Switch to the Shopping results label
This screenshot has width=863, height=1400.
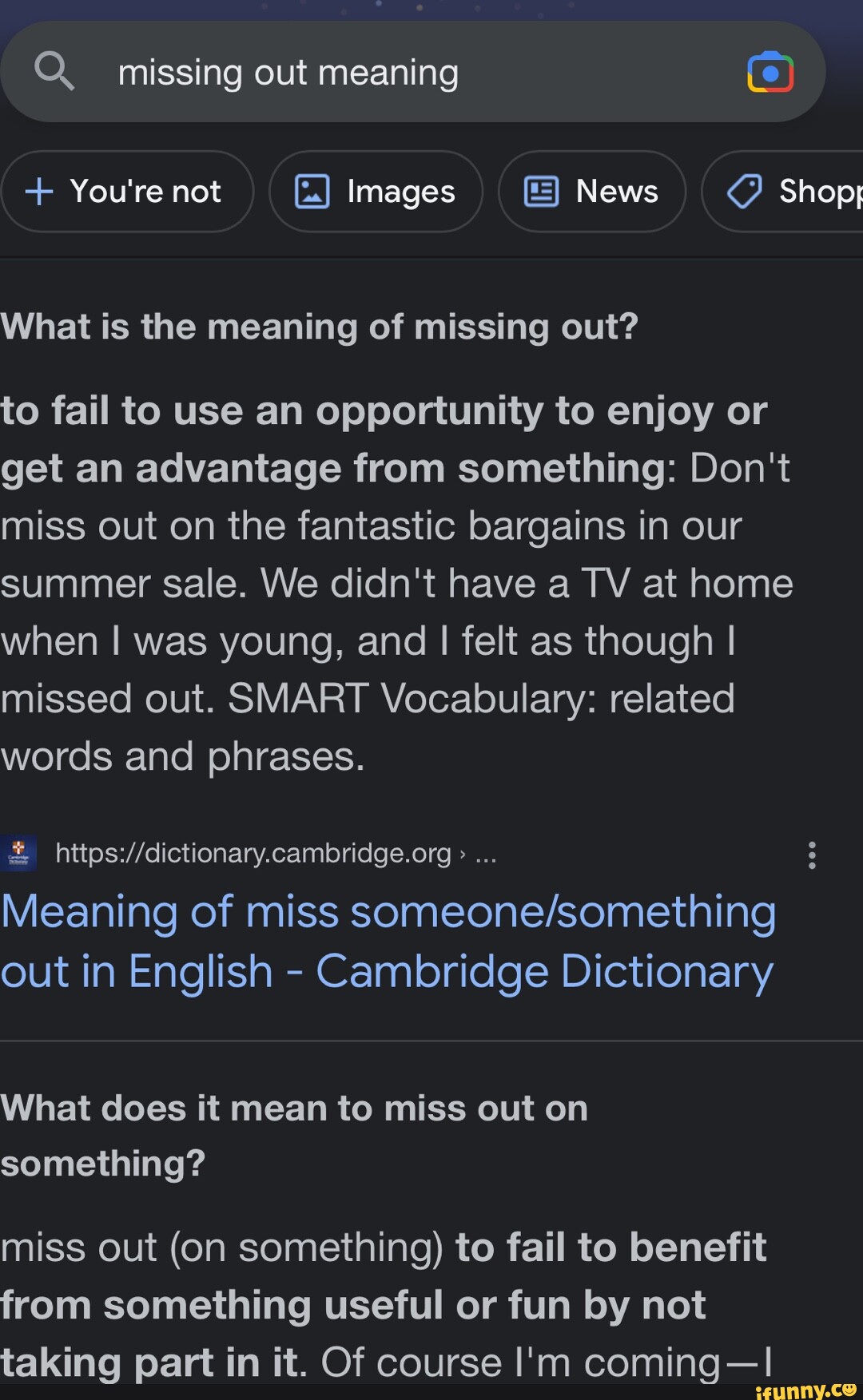820,192
